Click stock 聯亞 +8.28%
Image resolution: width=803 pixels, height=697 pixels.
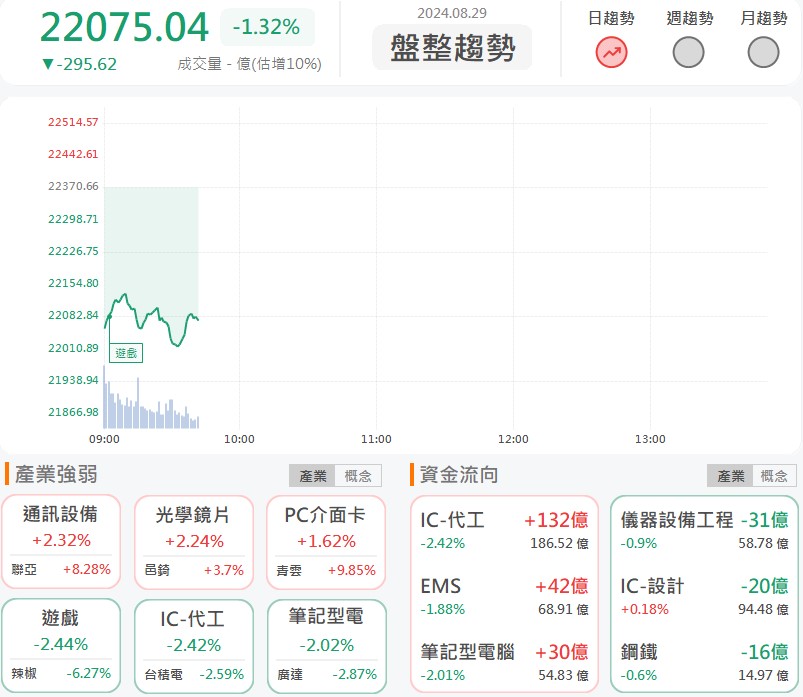tap(61, 569)
